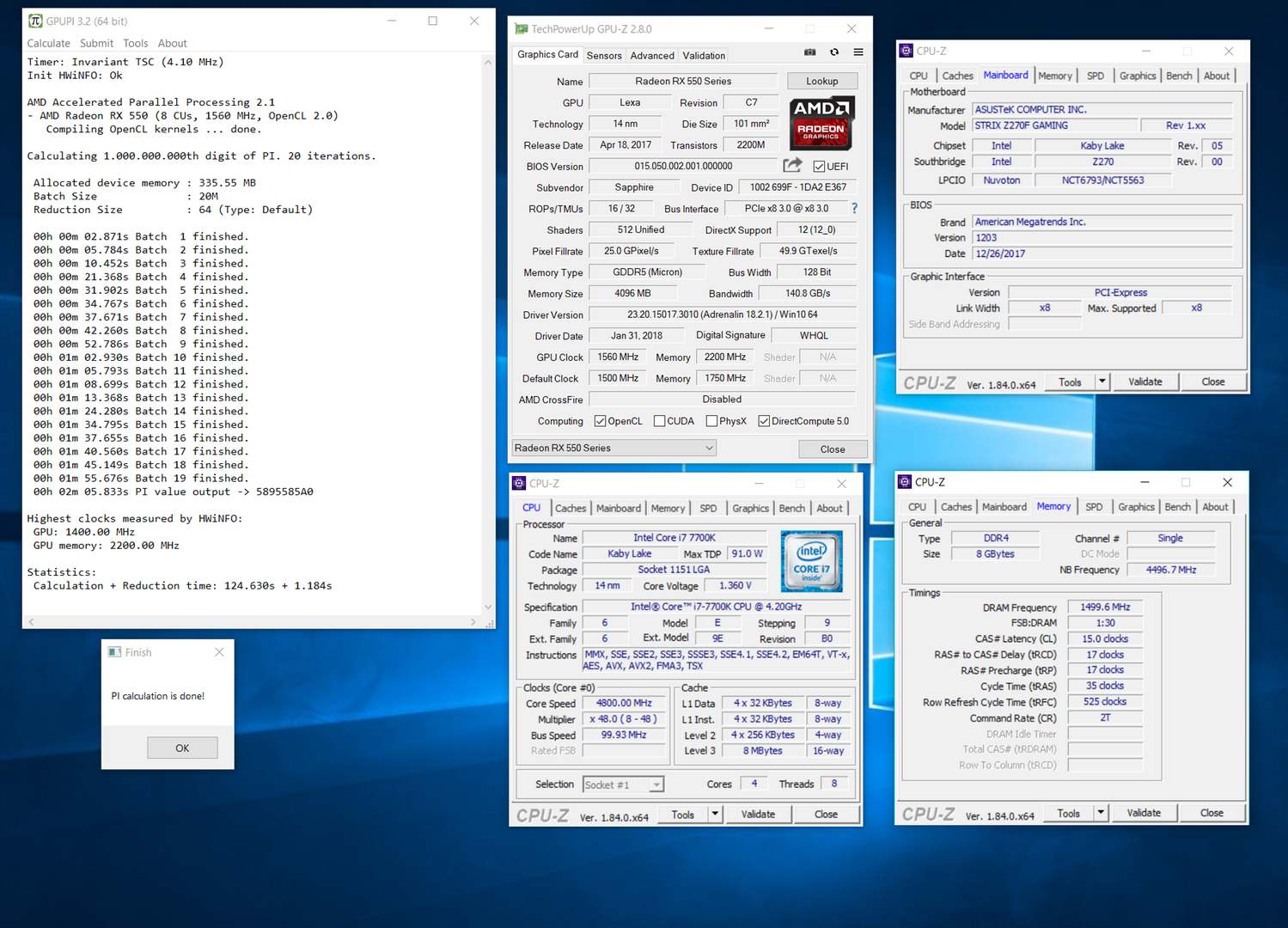Screen dimensions: 1288x928
Task: Click the GPU Name field Radeon RX 550 Series
Action: pos(683,81)
